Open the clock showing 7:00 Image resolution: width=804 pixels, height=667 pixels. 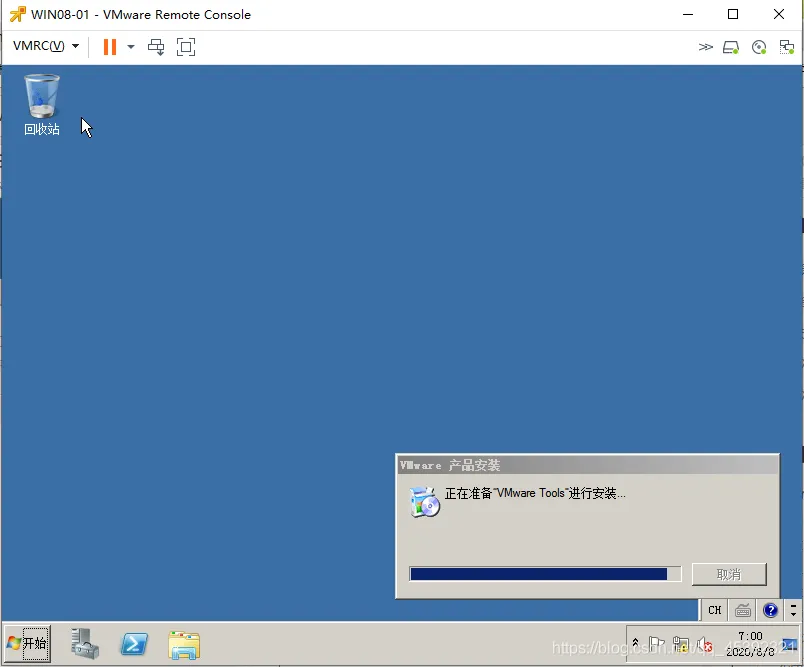(750, 644)
